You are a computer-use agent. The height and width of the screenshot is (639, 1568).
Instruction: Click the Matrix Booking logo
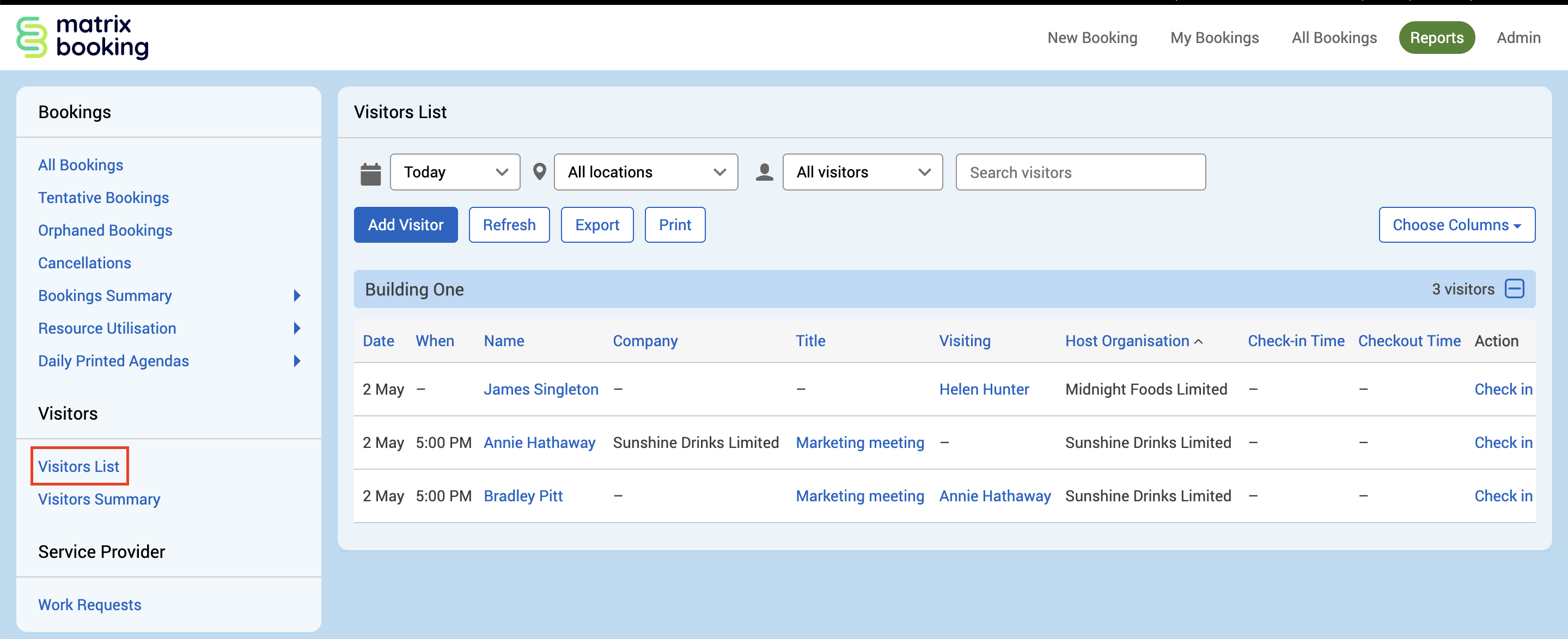(x=83, y=37)
